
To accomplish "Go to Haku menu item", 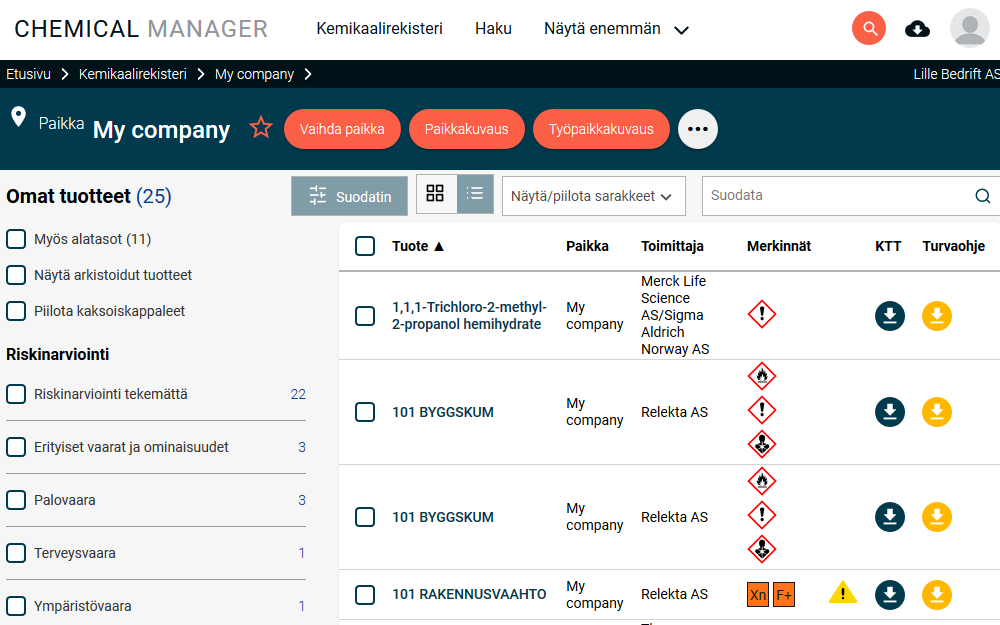I will [x=493, y=29].
